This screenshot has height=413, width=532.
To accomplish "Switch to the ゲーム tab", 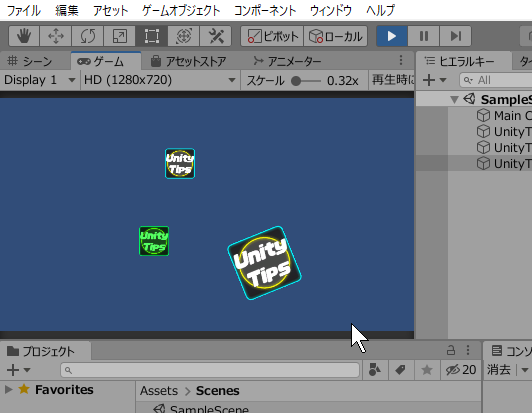I will (x=106, y=61).
